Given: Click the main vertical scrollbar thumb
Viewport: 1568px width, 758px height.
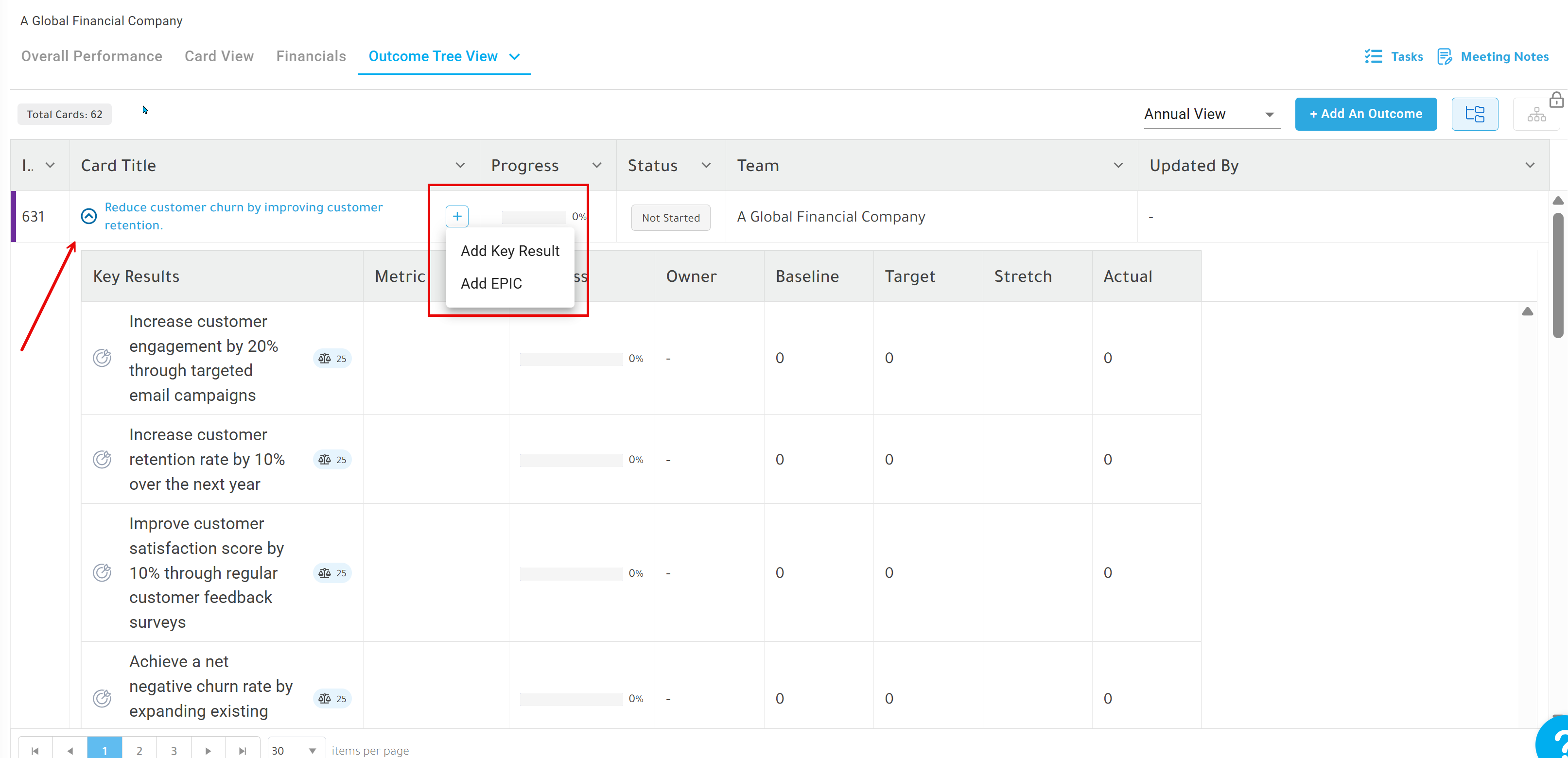Looking at the screenshot, I should pos(1558,275).
